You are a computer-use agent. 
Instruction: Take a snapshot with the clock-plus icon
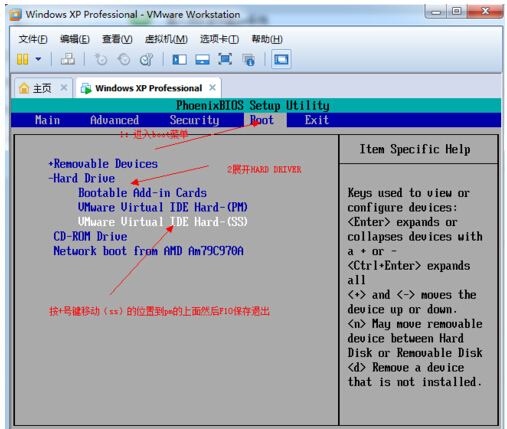[100, 60]
